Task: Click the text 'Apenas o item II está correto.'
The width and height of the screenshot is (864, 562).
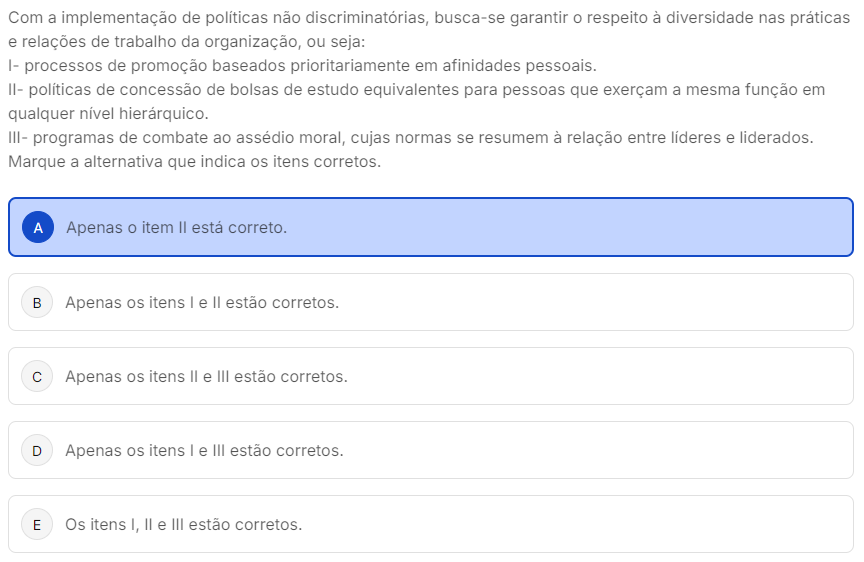Action: tap(176, 227)
